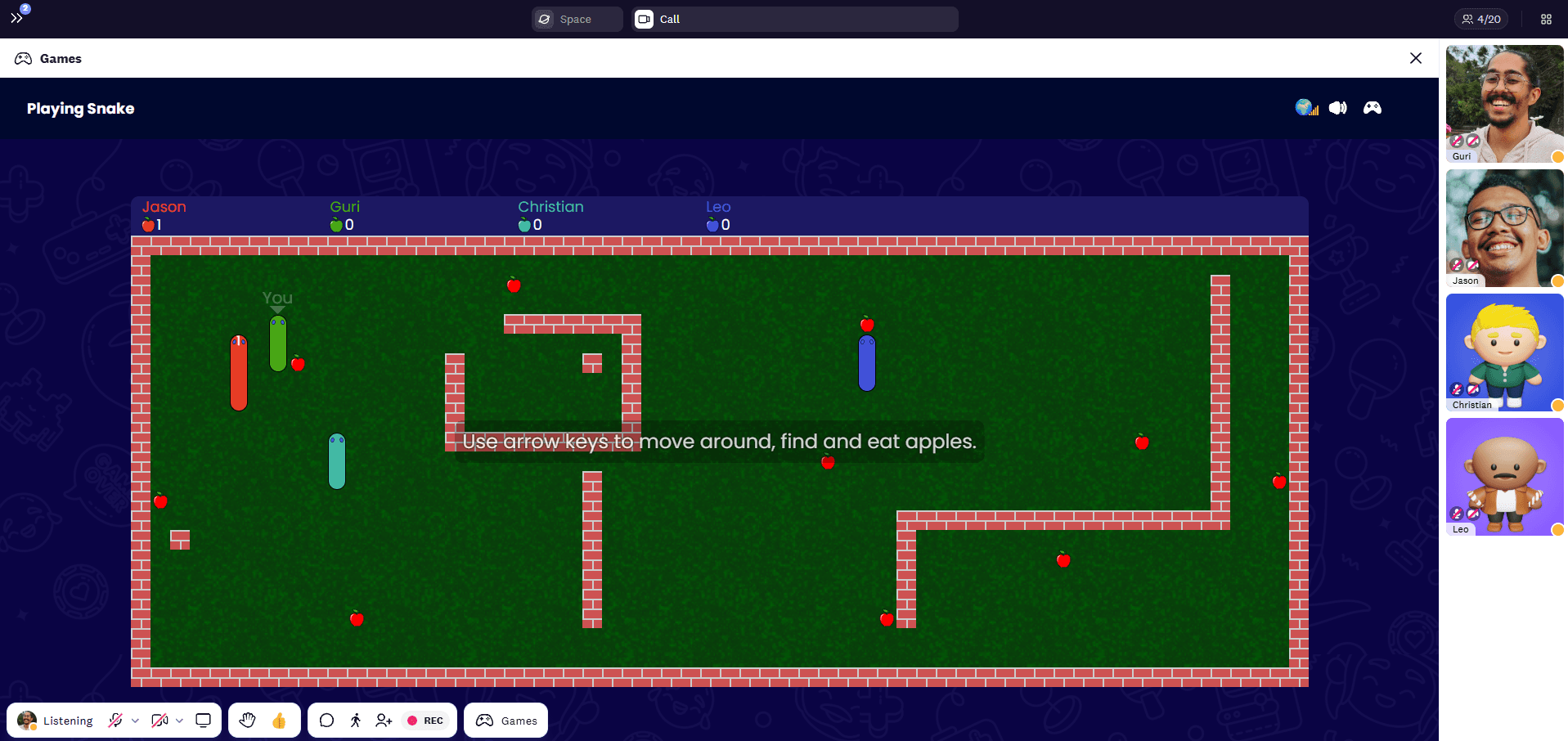
Task: Check the globe network connection icon
Action: 1306,108
